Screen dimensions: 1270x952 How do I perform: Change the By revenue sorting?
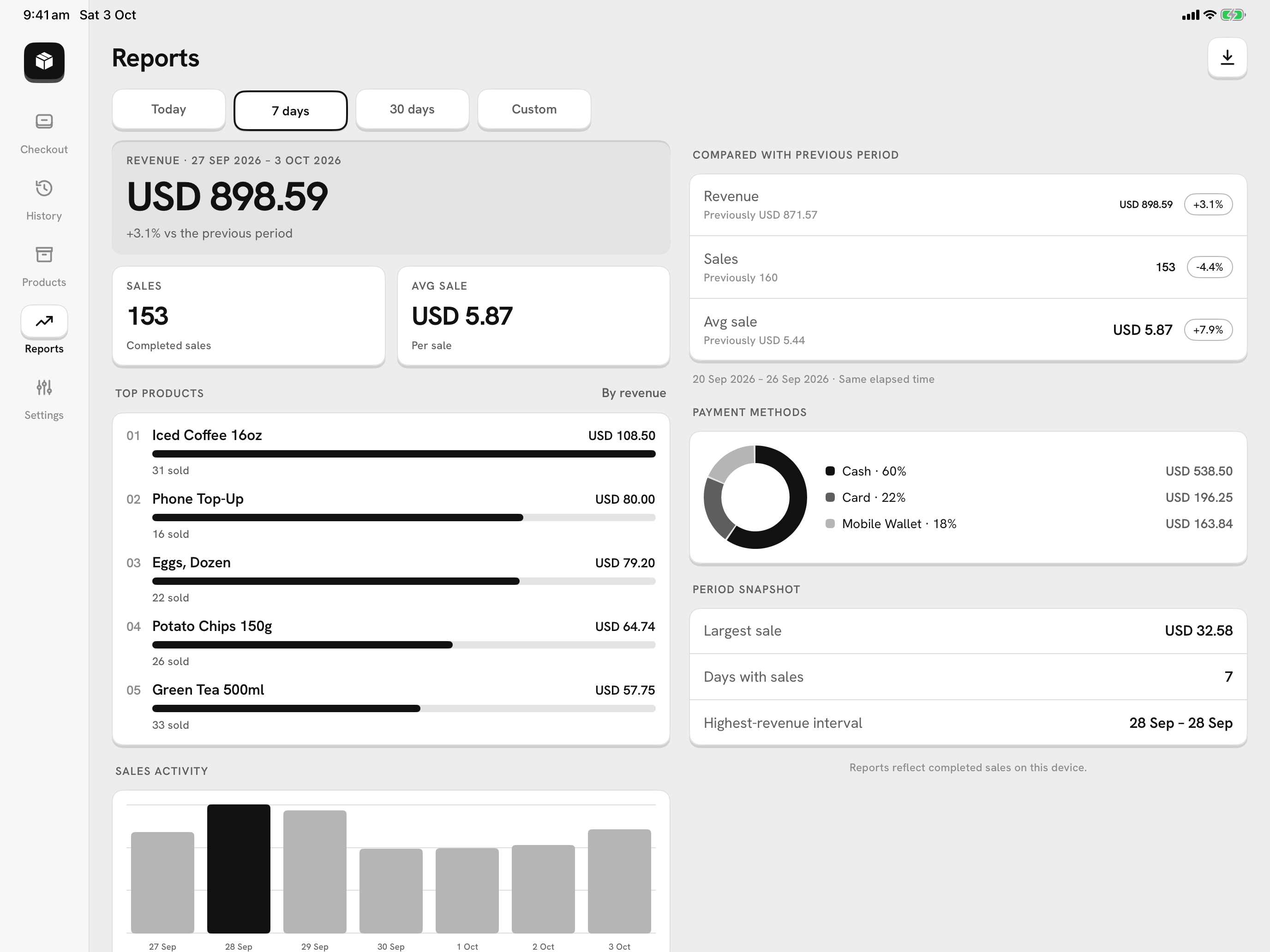(x=633, y=393)
